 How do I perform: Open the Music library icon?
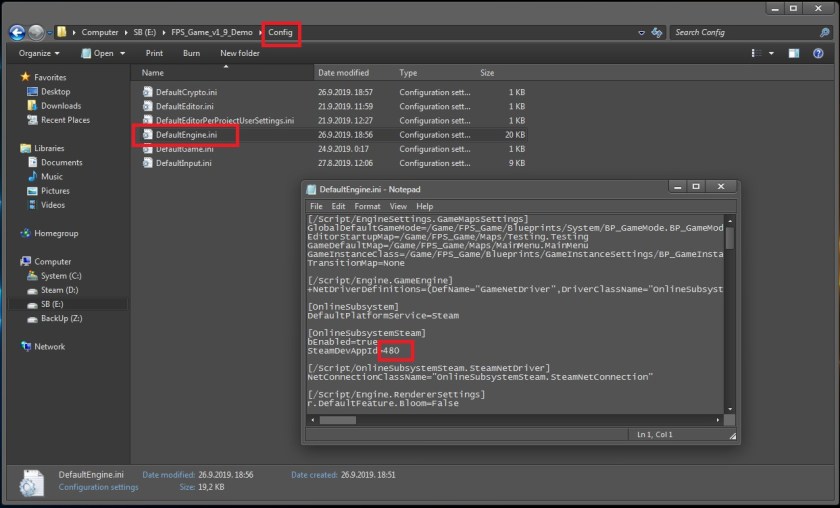coord(32,177)
